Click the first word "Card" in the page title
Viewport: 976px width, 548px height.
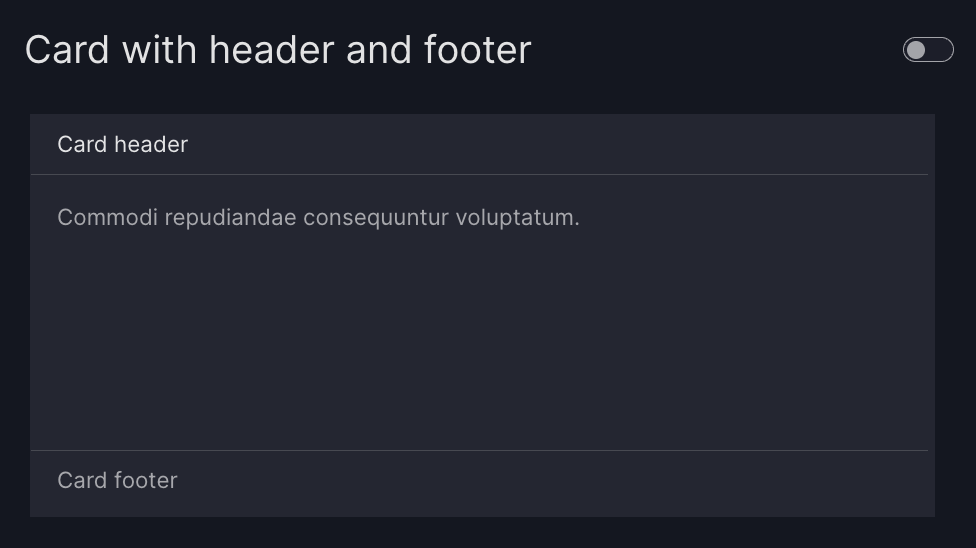[x=66, y=50]
